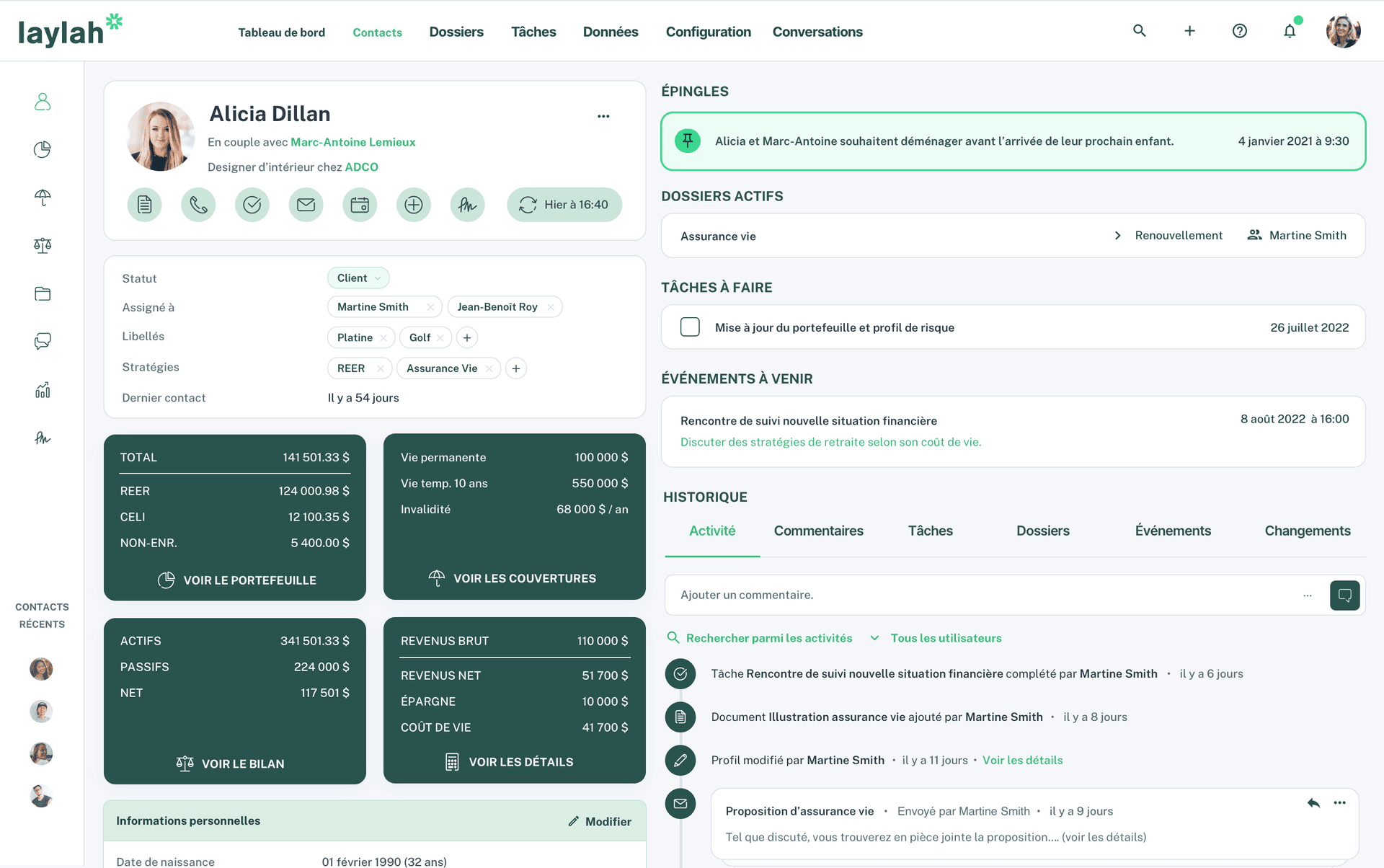Open the portfolio pie chart sidebar icon
Image resolution: width=1384 pixels, height=868 pixels.
tap(43, 149)
